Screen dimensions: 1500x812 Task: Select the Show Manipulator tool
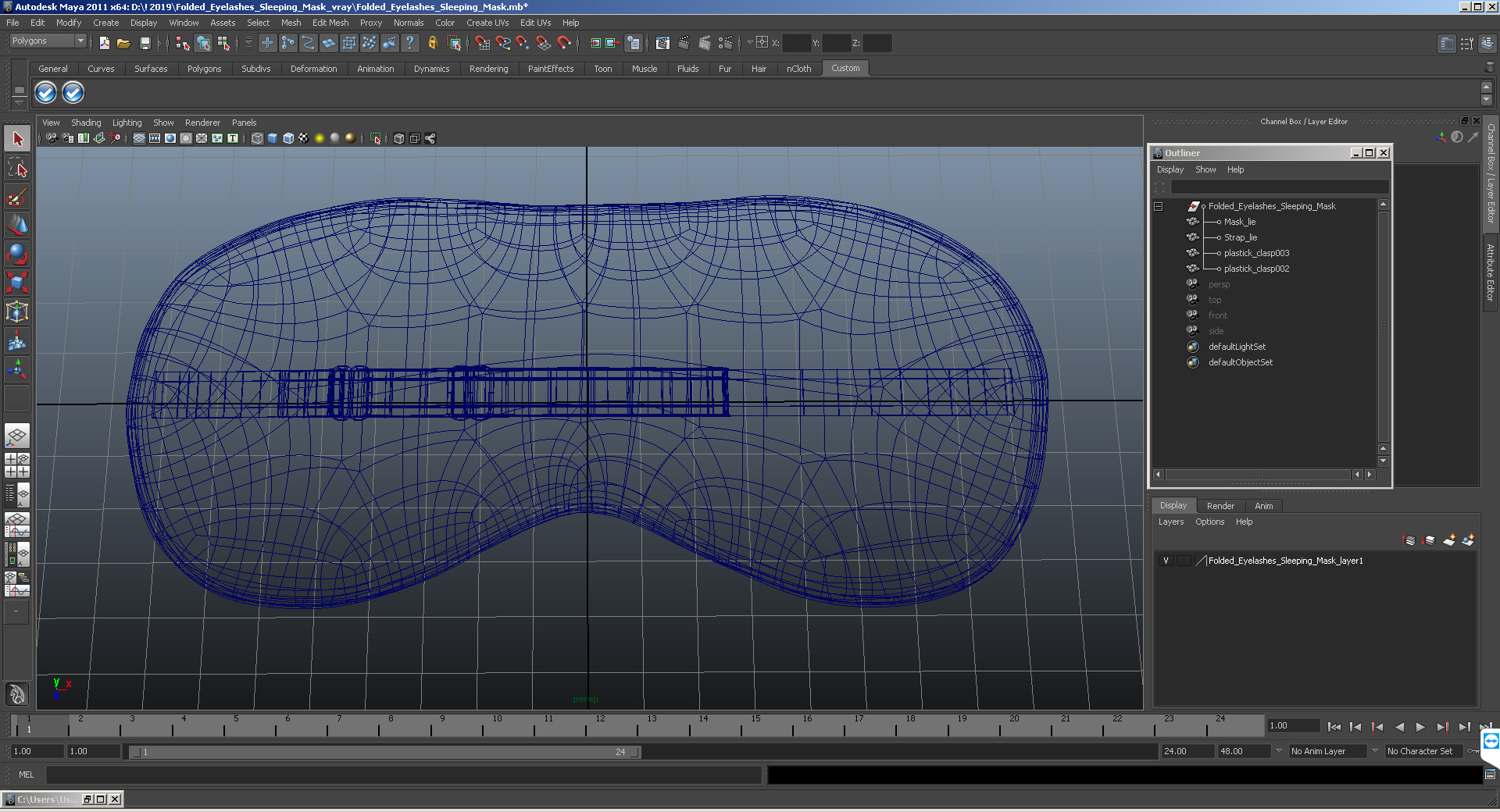(17, 369)
